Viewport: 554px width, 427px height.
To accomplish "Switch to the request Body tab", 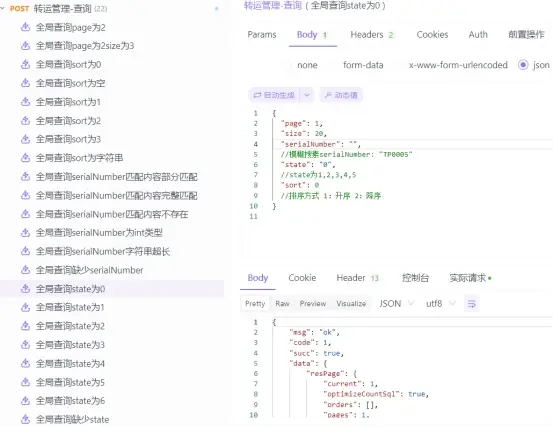I will [x=312, y=35].
